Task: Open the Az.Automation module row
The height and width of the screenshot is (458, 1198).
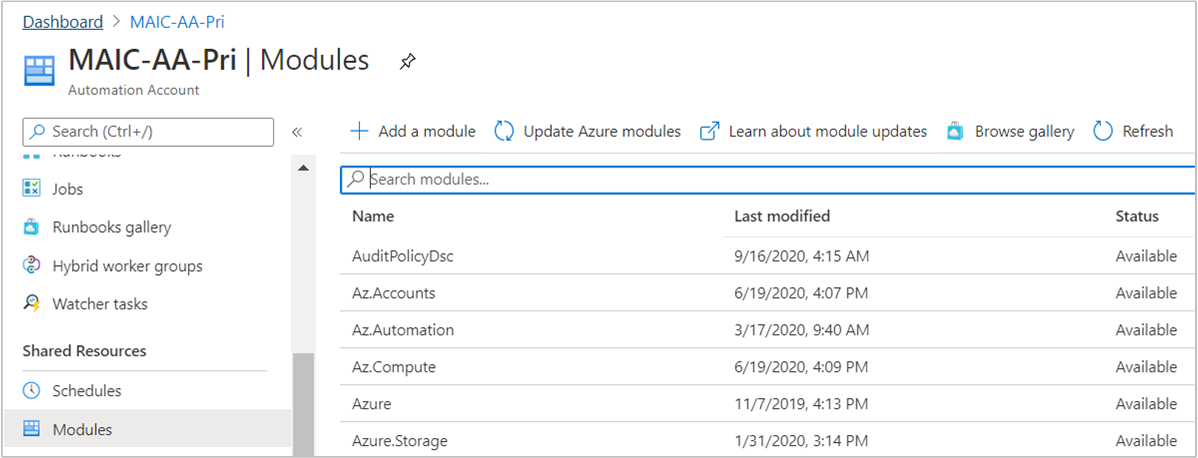Action: click(x=769, y=330)
